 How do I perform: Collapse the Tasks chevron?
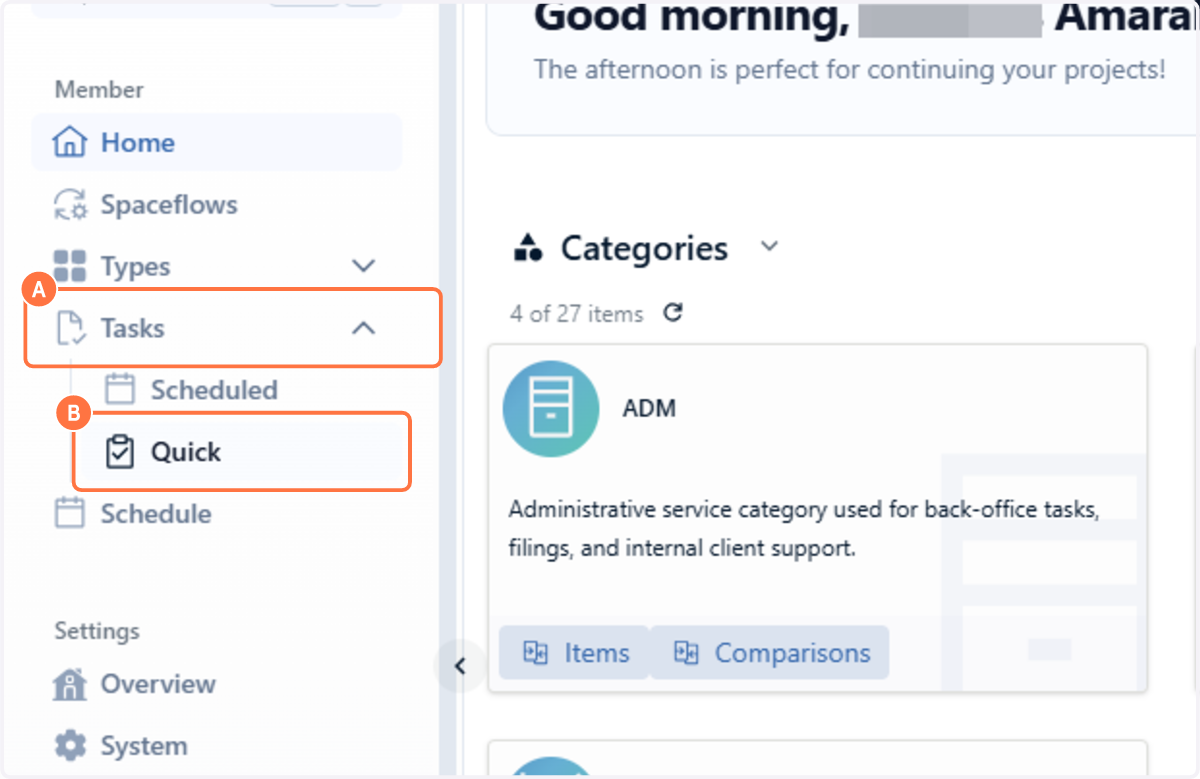[364, 328]
